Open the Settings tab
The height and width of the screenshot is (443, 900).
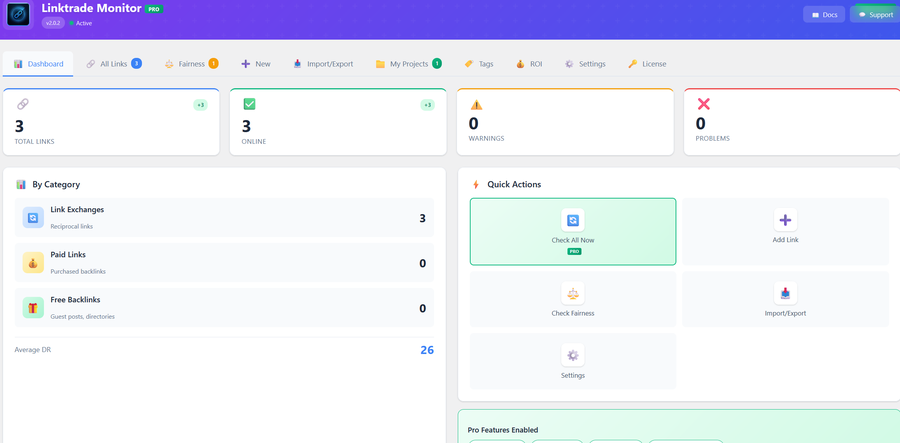click(x=585, y=64)
